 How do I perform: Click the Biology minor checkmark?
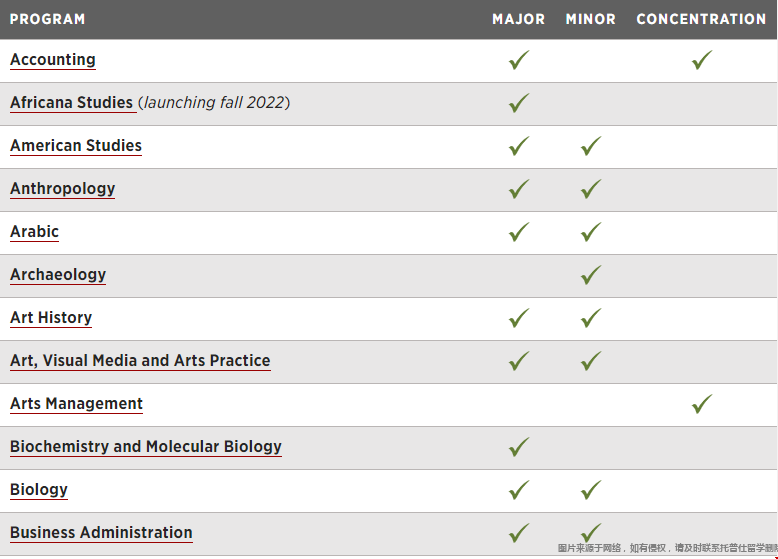(x=591, y=490)
